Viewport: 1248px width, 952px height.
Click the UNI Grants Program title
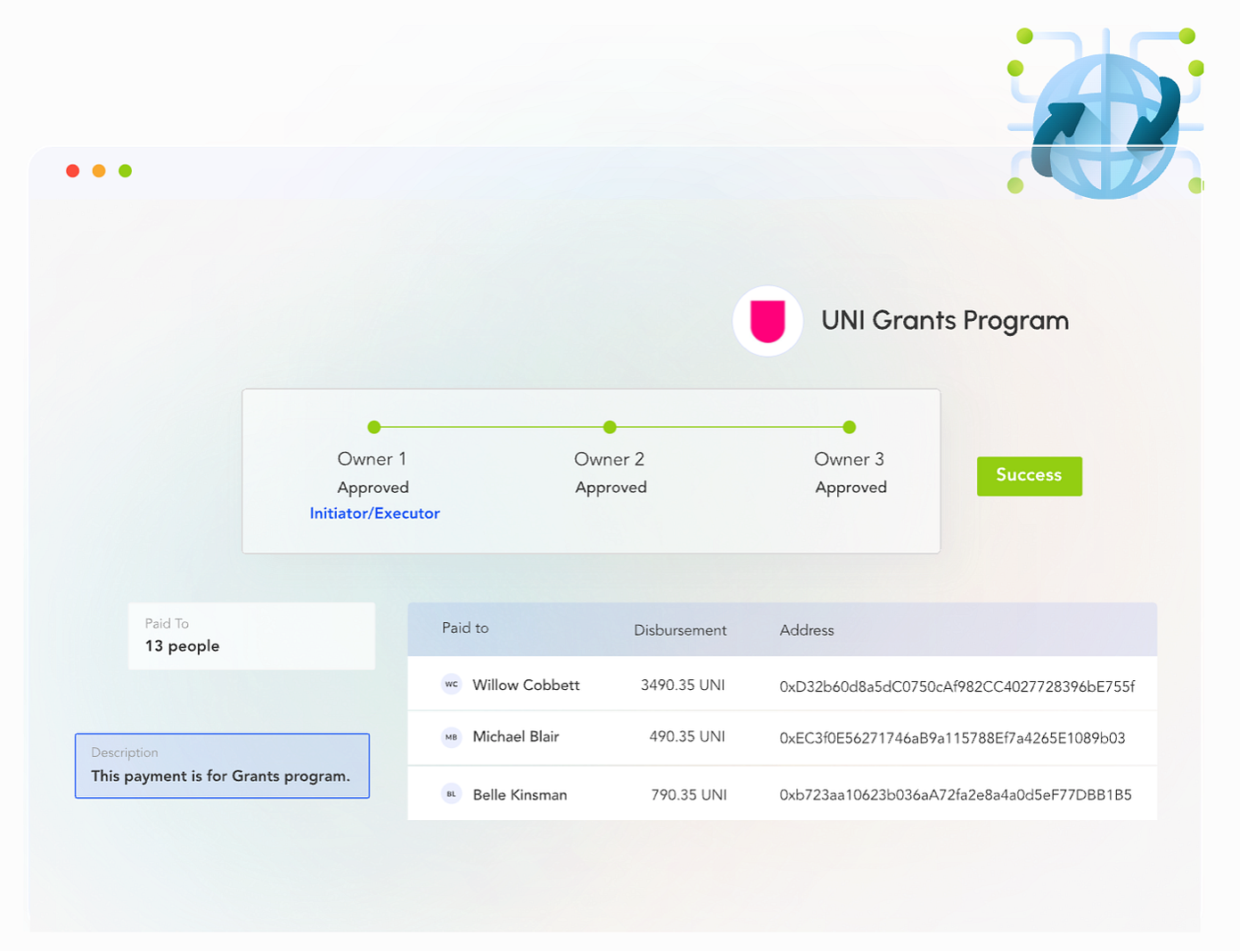(945, 321)
